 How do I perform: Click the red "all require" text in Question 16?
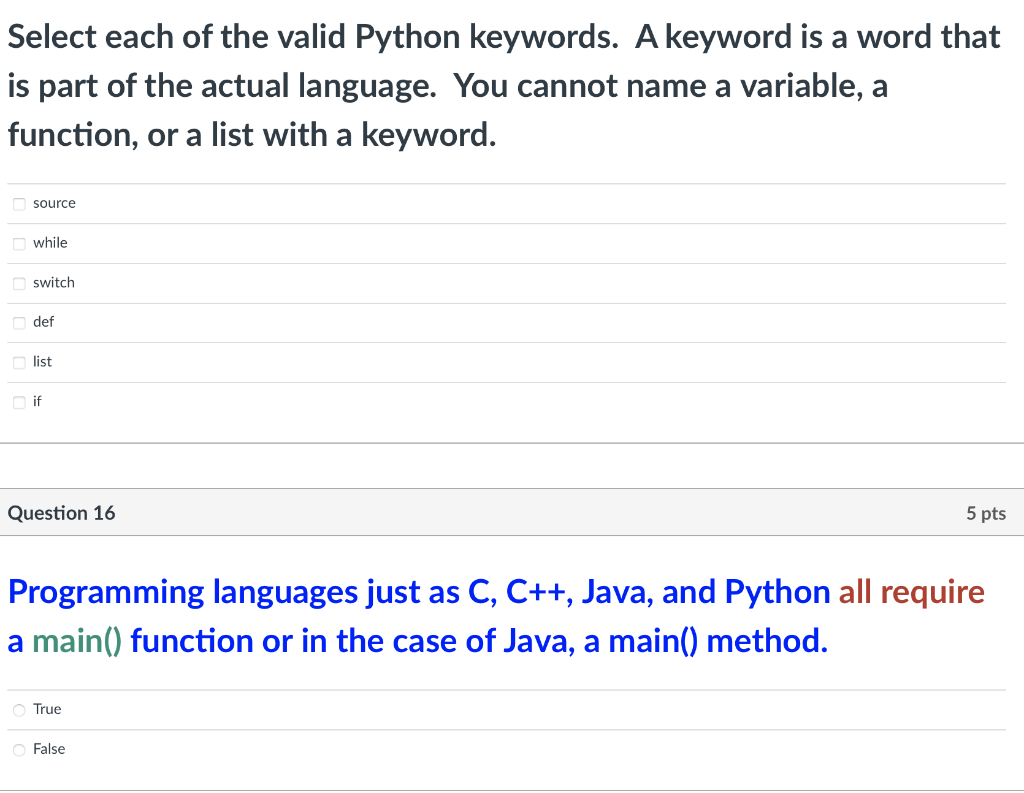[x=911, y=592]
